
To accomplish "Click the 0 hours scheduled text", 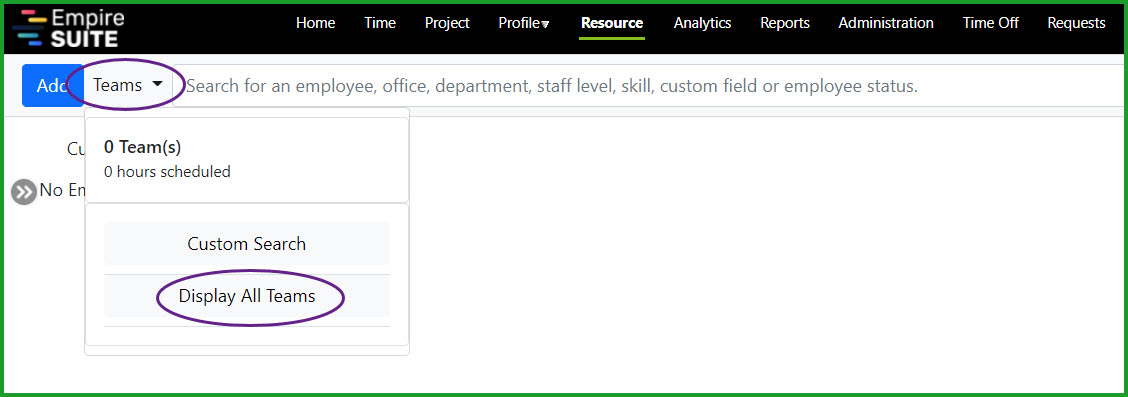I will click(x=167, y=172).
